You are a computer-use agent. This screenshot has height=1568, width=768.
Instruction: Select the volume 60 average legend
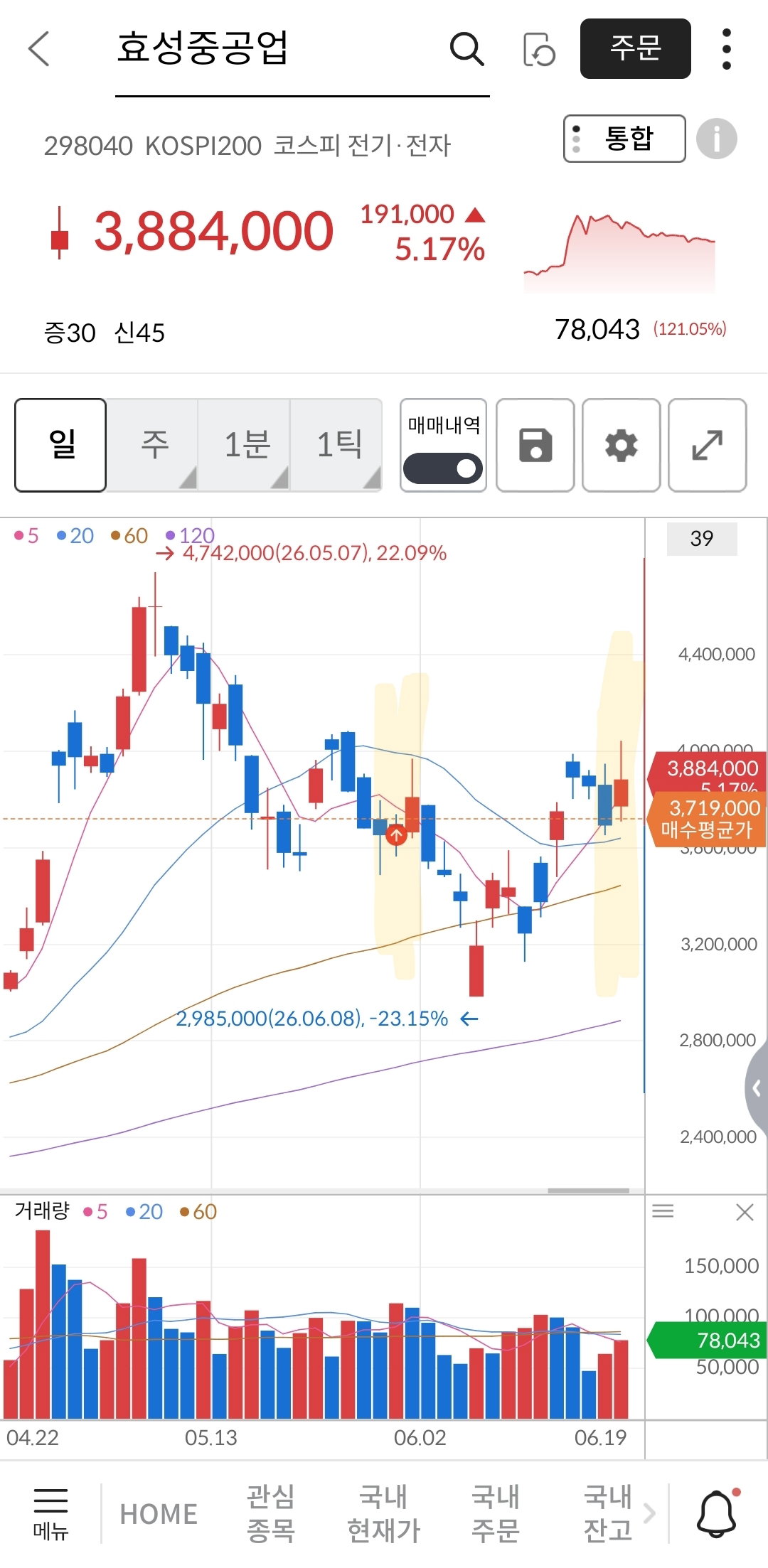198,1211
